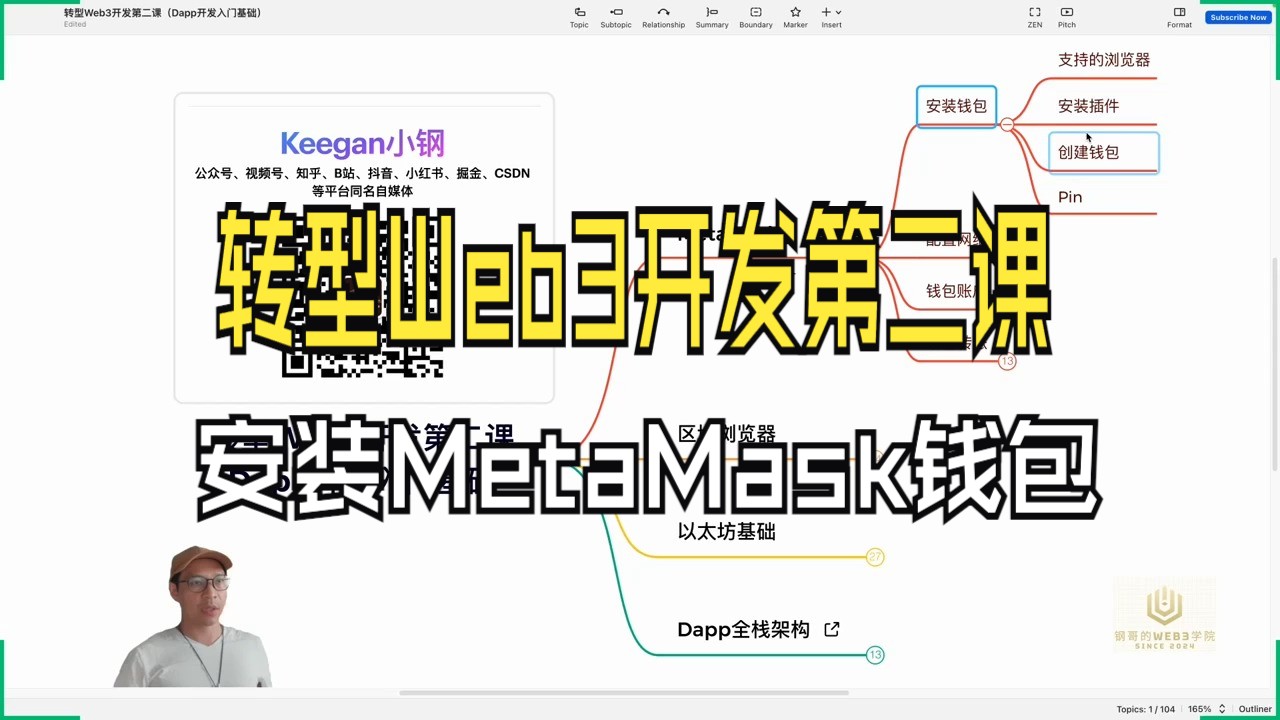Open the Format panel

1179,17
